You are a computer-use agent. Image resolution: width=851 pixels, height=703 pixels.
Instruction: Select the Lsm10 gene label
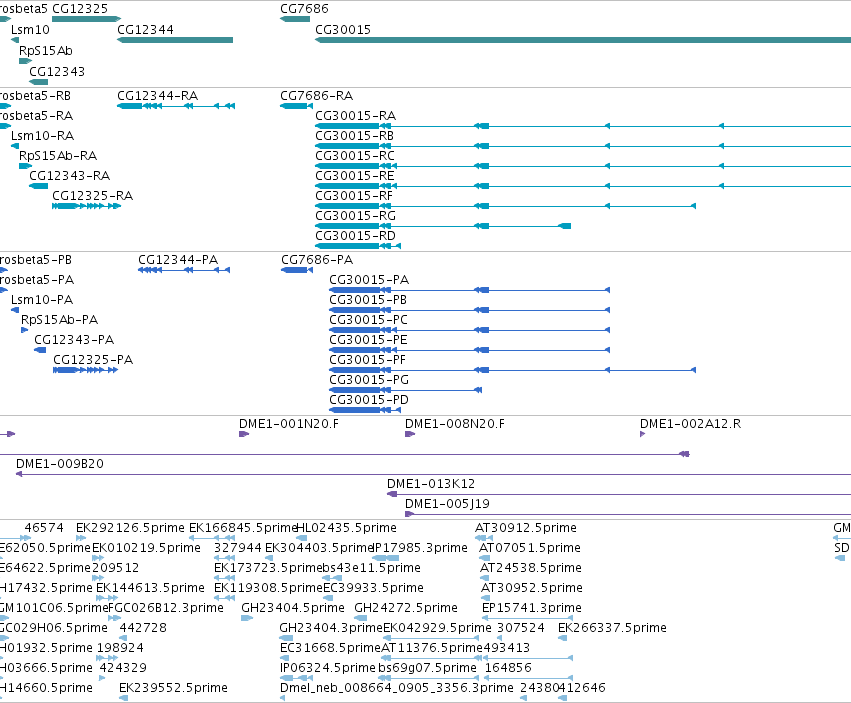click(x=30, y=30)
